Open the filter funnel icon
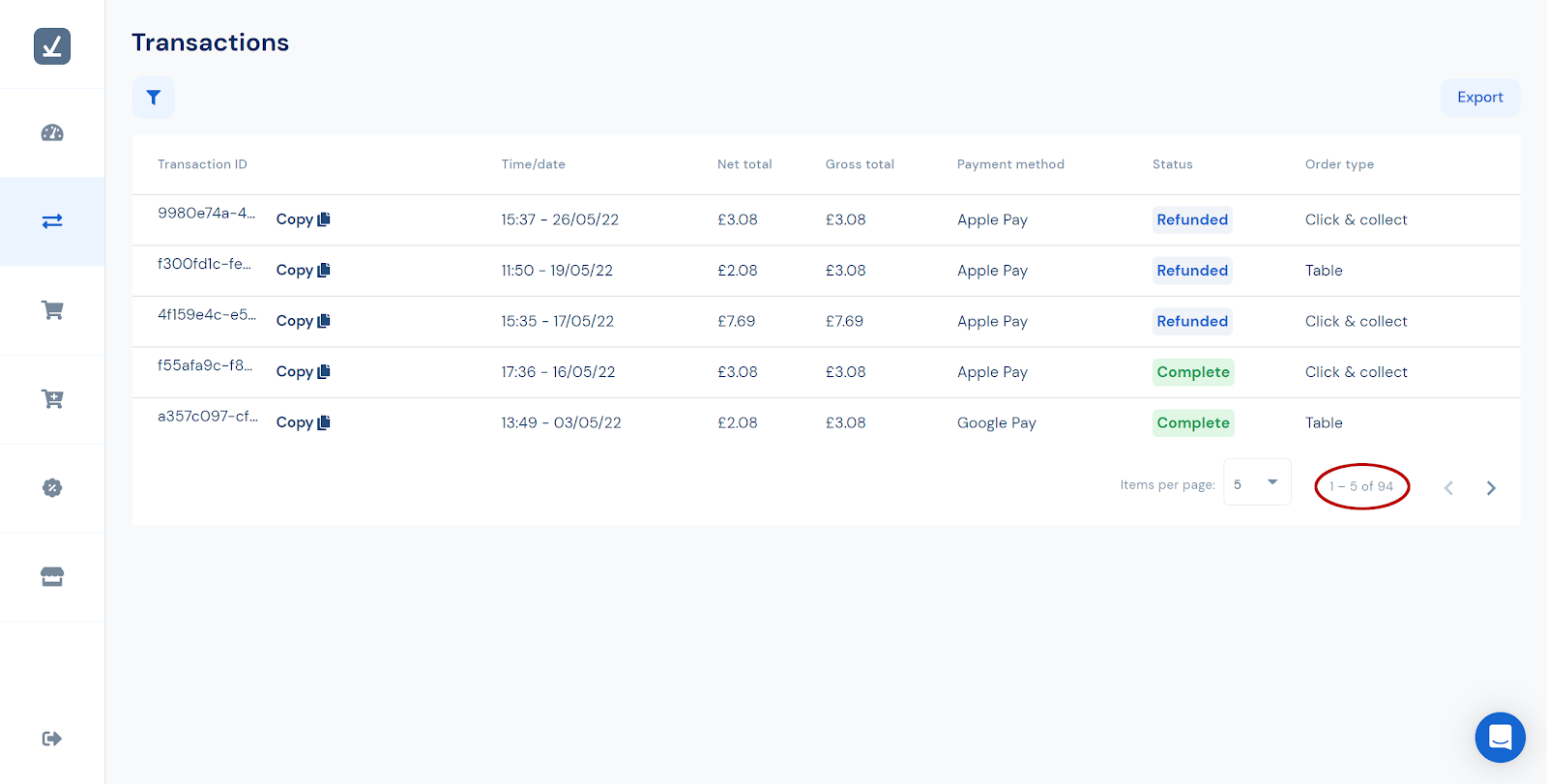The height and width of the screenshot is (784, 1547). tap(153, 98)
